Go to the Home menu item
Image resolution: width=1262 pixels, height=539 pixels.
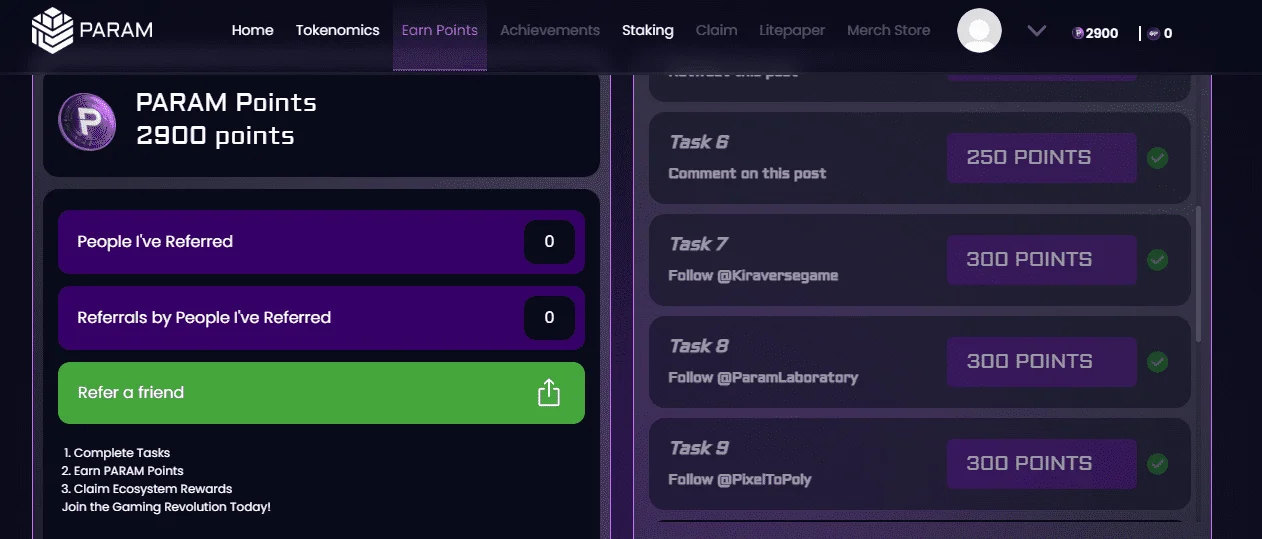(x=252, y=30)
